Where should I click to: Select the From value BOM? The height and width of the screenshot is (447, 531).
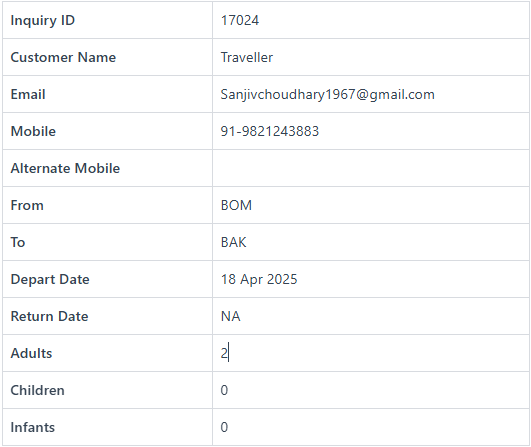click(x=236, y=205)
